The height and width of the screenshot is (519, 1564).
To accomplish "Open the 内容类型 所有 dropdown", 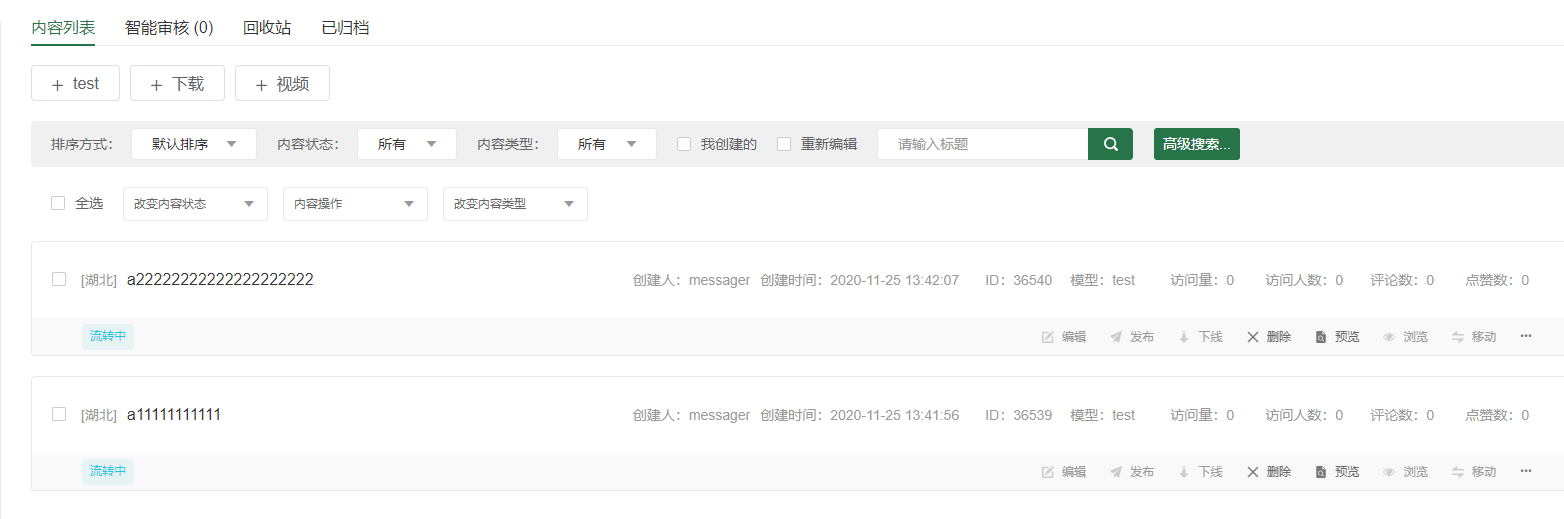I will tap(607, 144).
